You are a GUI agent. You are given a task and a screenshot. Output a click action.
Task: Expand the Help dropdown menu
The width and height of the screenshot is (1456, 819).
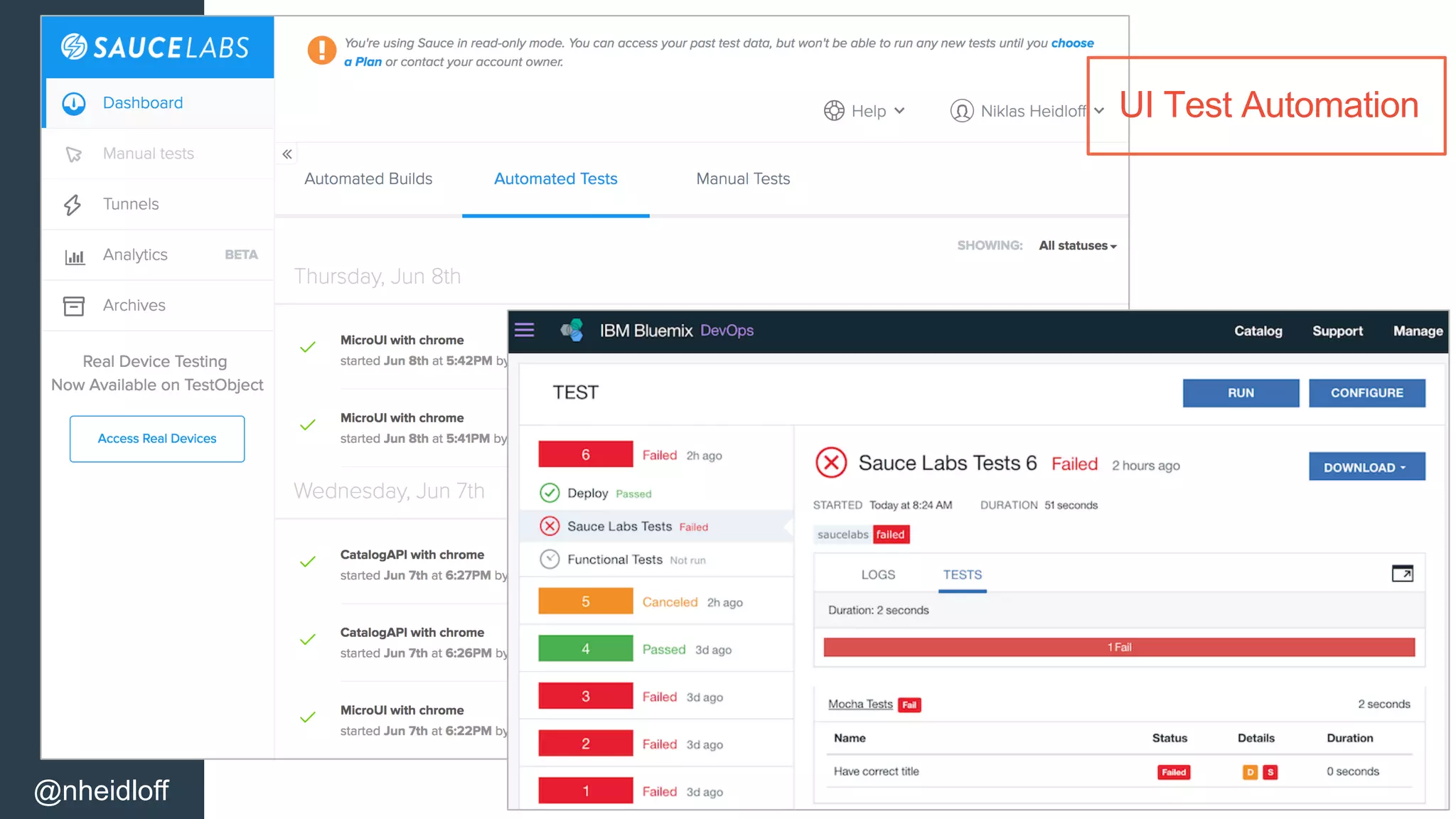coord(864,111)
